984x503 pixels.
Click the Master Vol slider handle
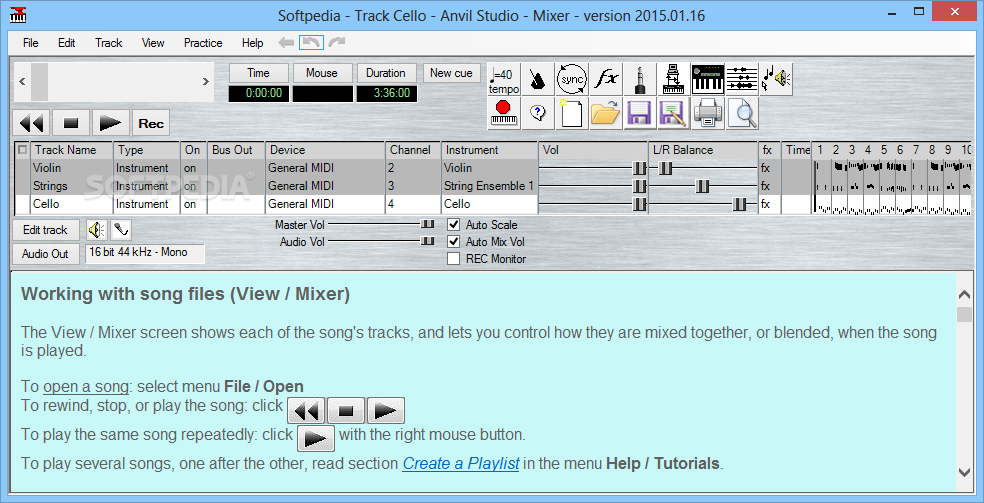(427, 224)
